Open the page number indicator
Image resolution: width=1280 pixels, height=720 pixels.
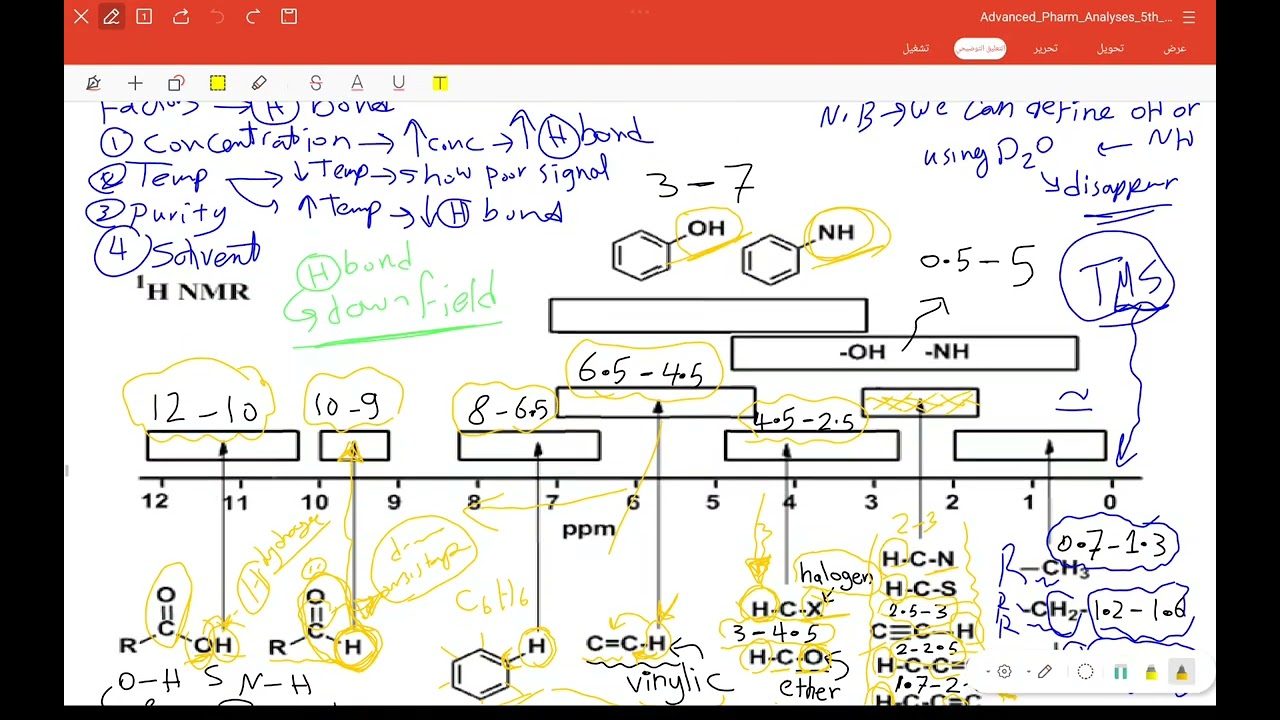click(x=144, y=17)
